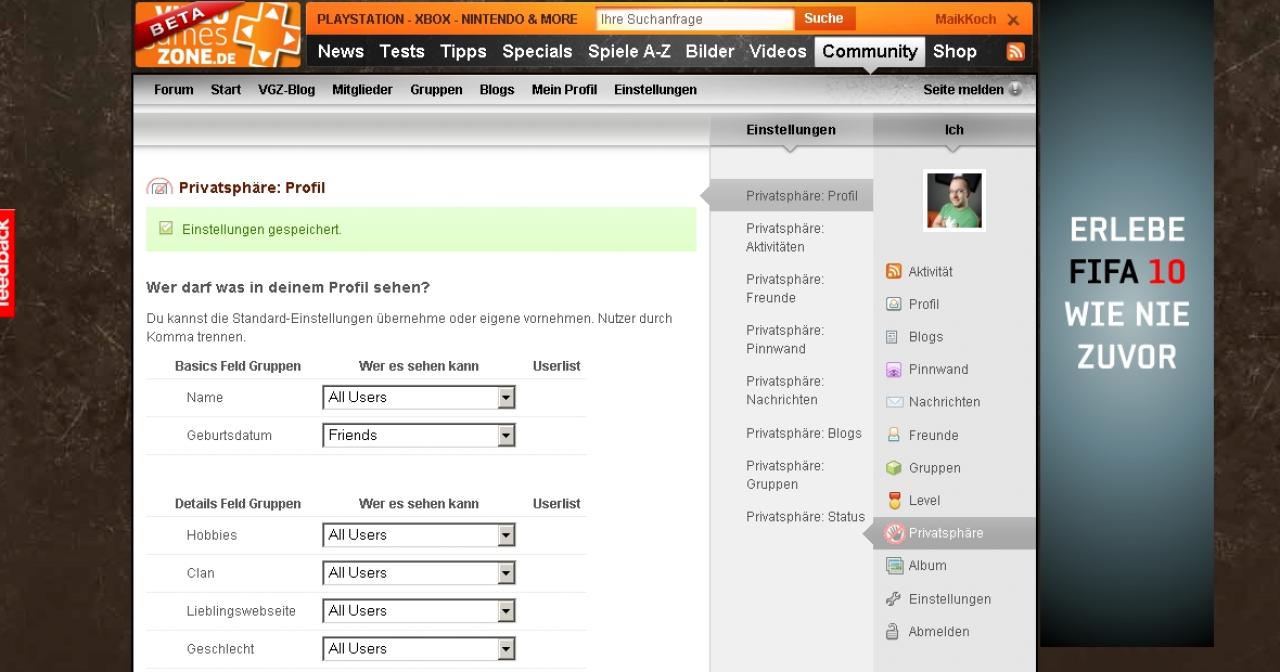Open the Name visibility dropdown
The width and height of the screenshot is (1280, 672).
(x=419, y=398)
